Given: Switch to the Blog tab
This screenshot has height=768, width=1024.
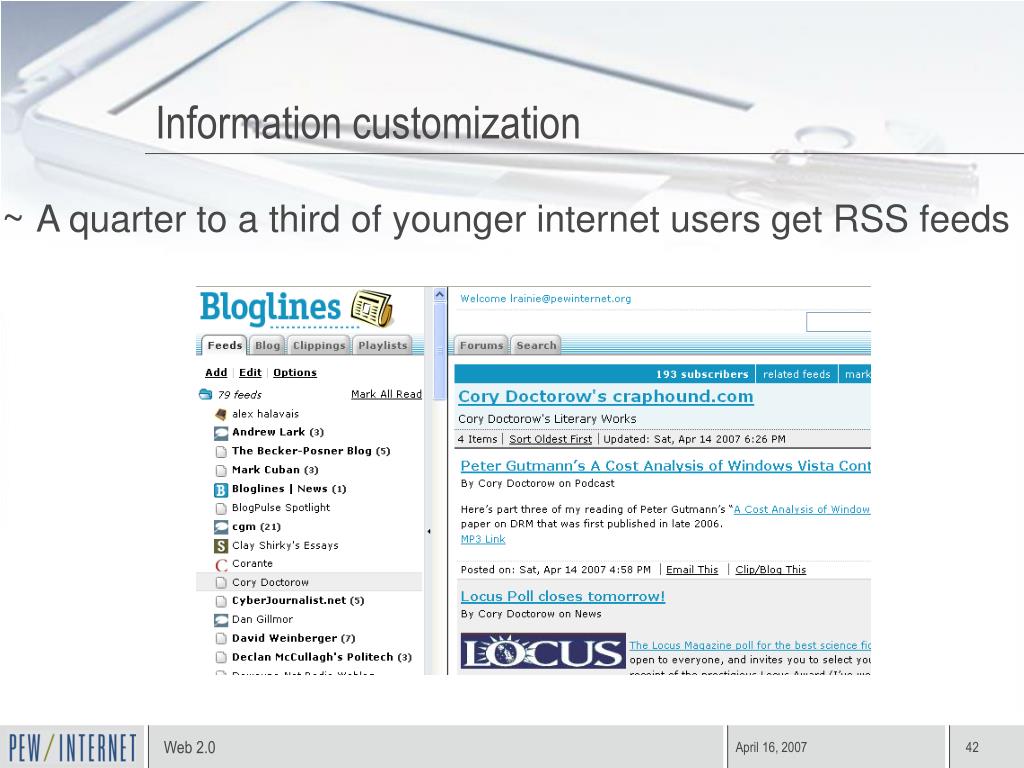Looking at the screenshot, I should [267, 345].
